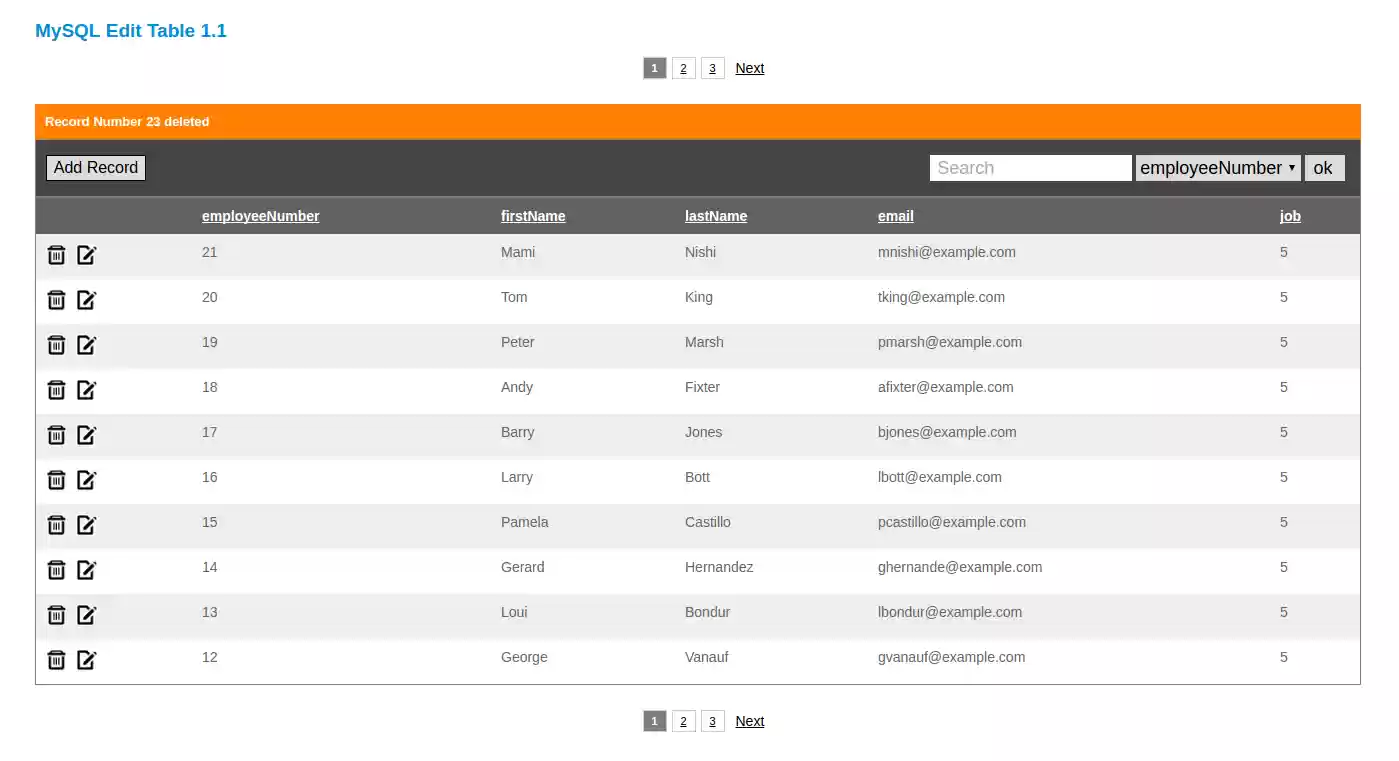Viewport: 1399px width, 761px height.
Task: Delete George Vanauf's record
Action: [x=56, y=660]
